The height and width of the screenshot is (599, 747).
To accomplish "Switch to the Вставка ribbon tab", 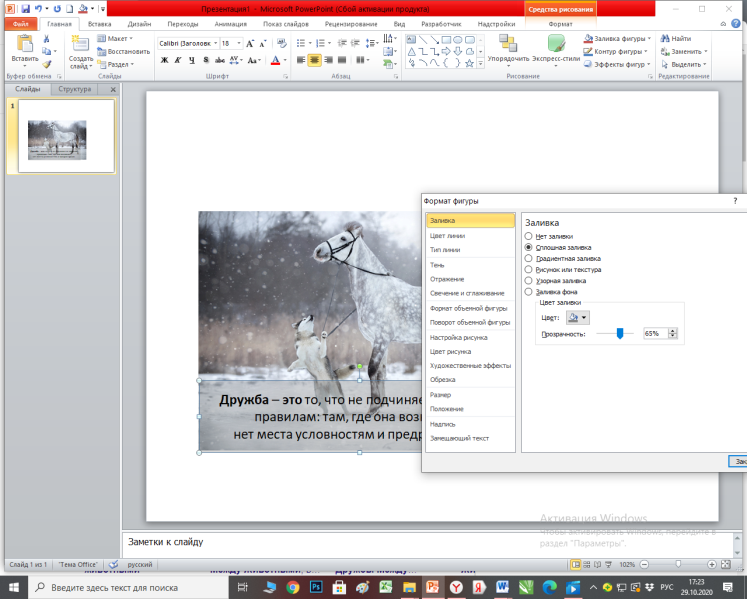I will coord(100,24).
